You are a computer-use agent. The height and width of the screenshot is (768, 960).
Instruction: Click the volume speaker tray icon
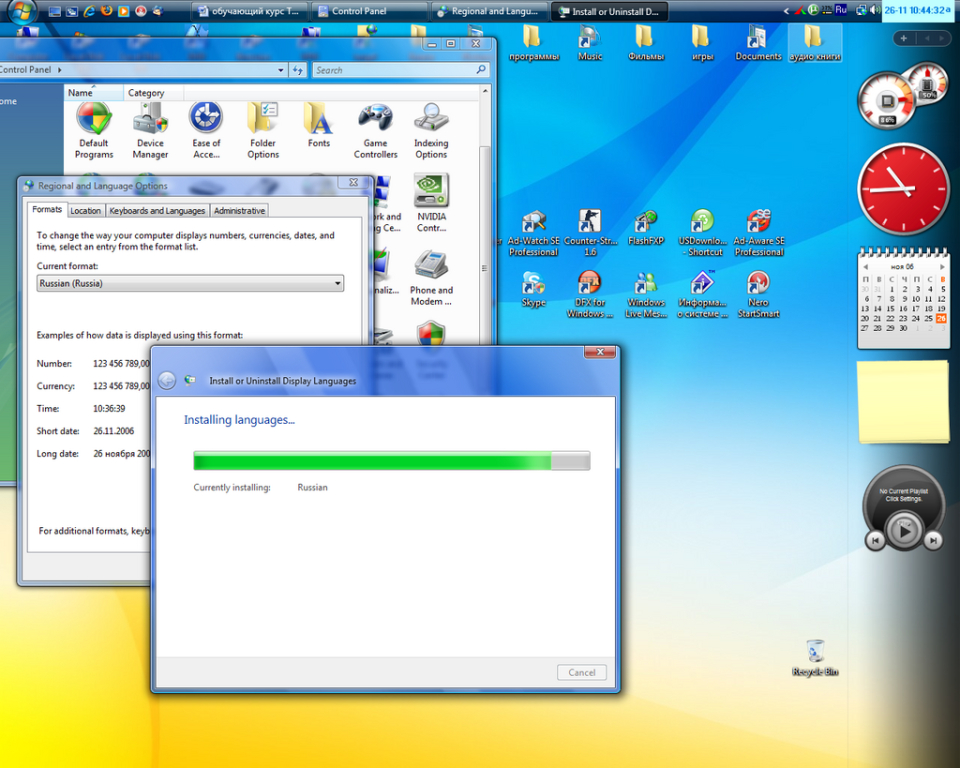click(874, 10)
